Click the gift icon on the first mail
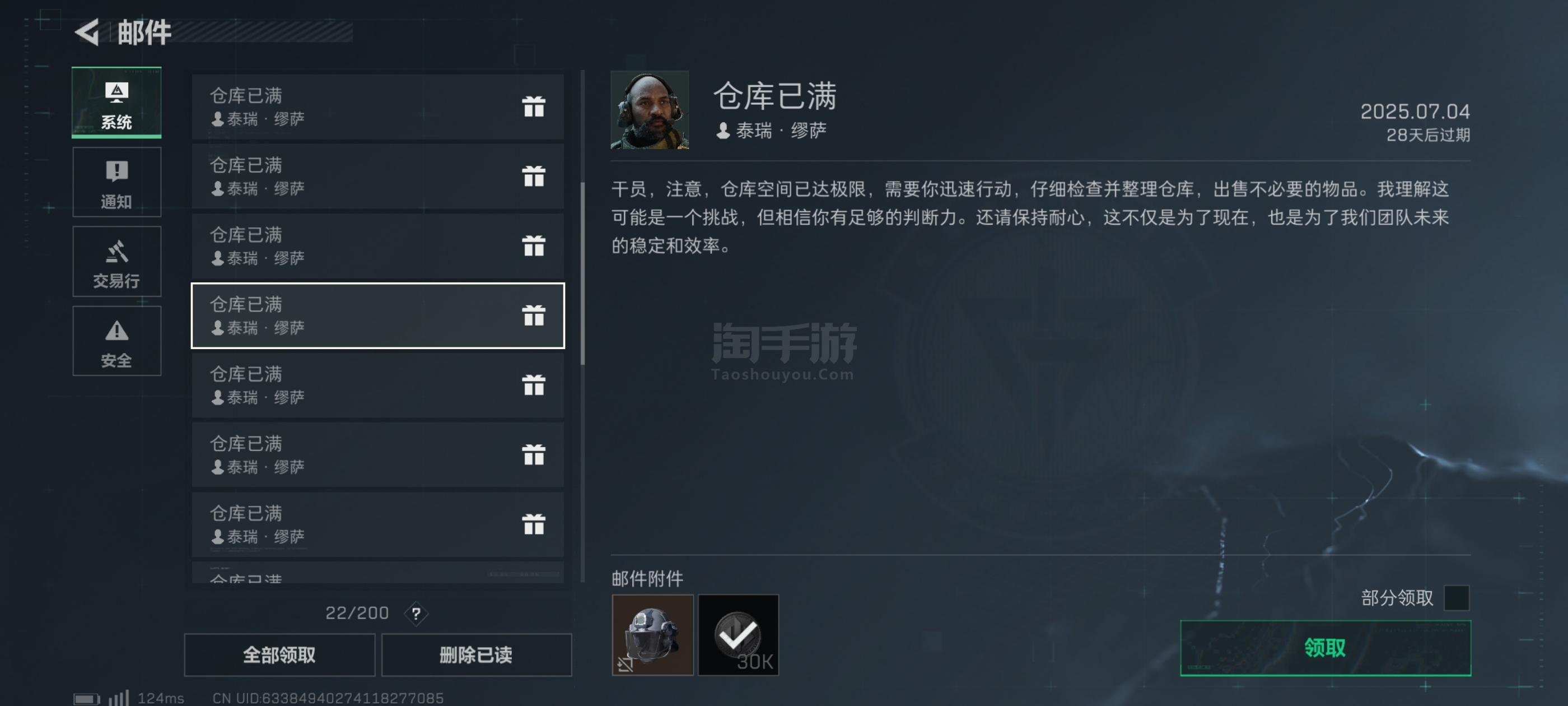The image size is (1568, 706). (533, 106)
